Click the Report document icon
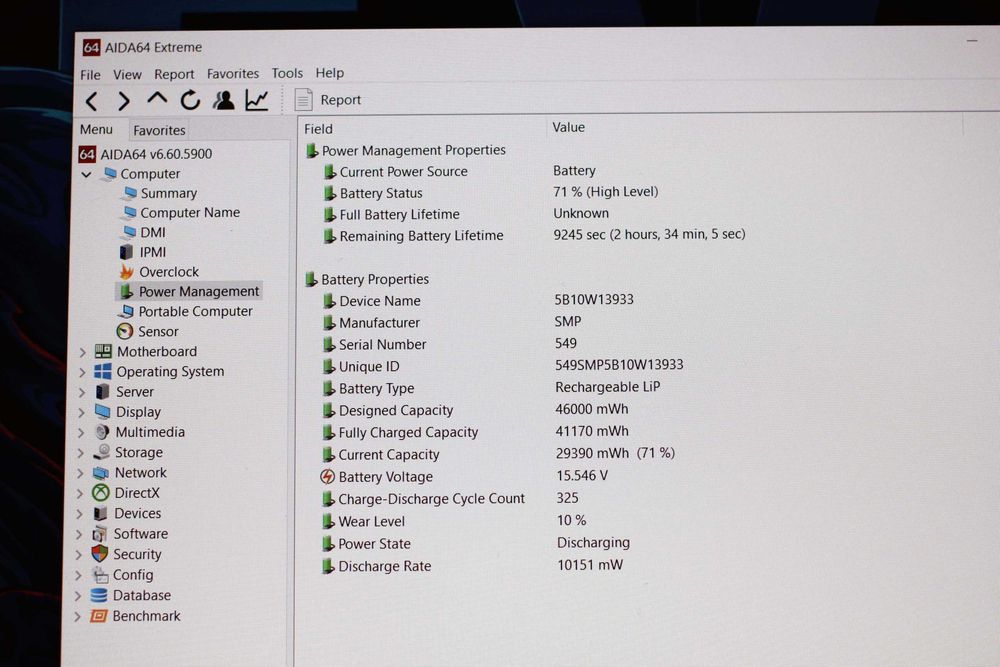Screen dimensions: 1000x667 coord(303,99)
